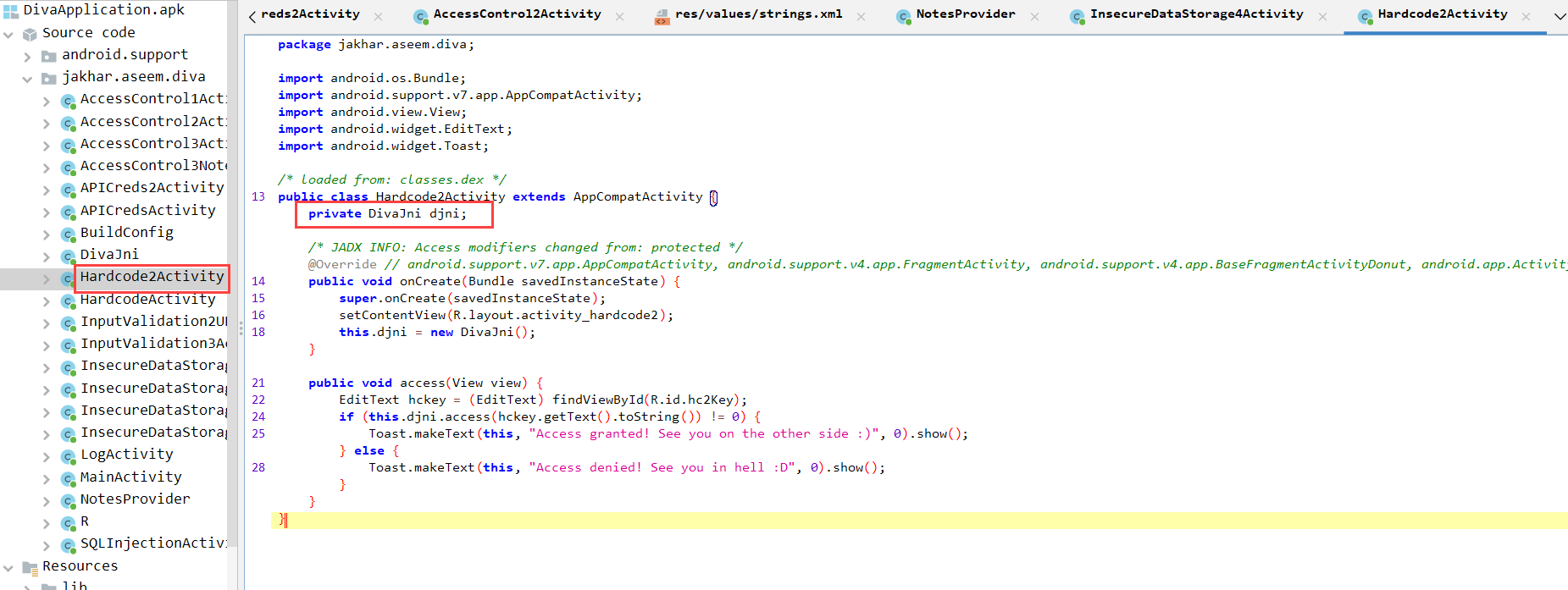1568x590 pixels.
Task: Open HardcodeActivity in the tree
Action: (147, 299)
